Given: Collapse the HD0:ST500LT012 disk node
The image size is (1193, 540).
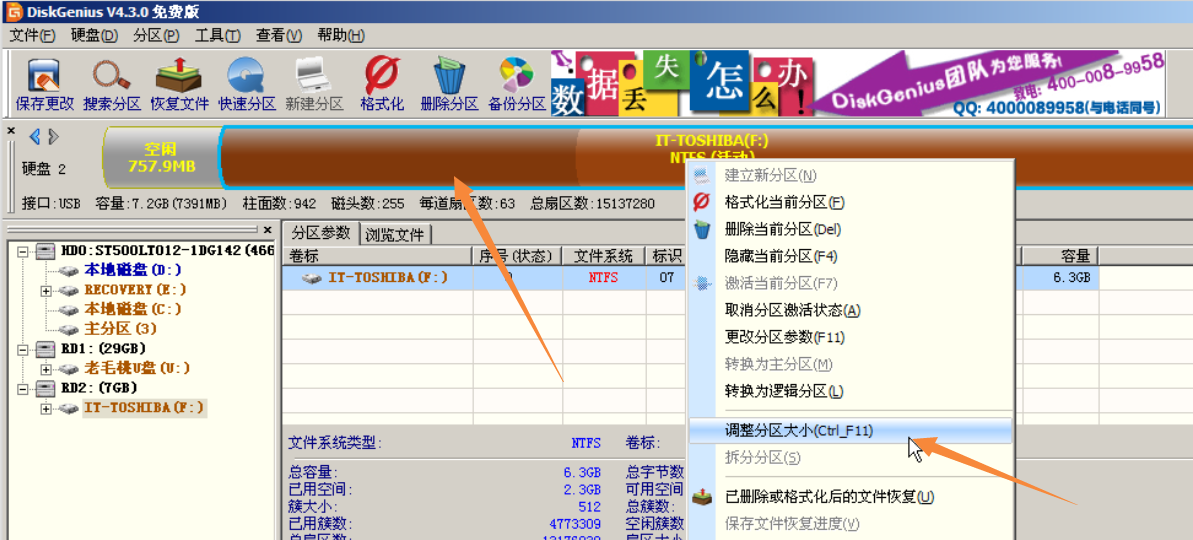Looking at the screenshot, I should (25, 251).
